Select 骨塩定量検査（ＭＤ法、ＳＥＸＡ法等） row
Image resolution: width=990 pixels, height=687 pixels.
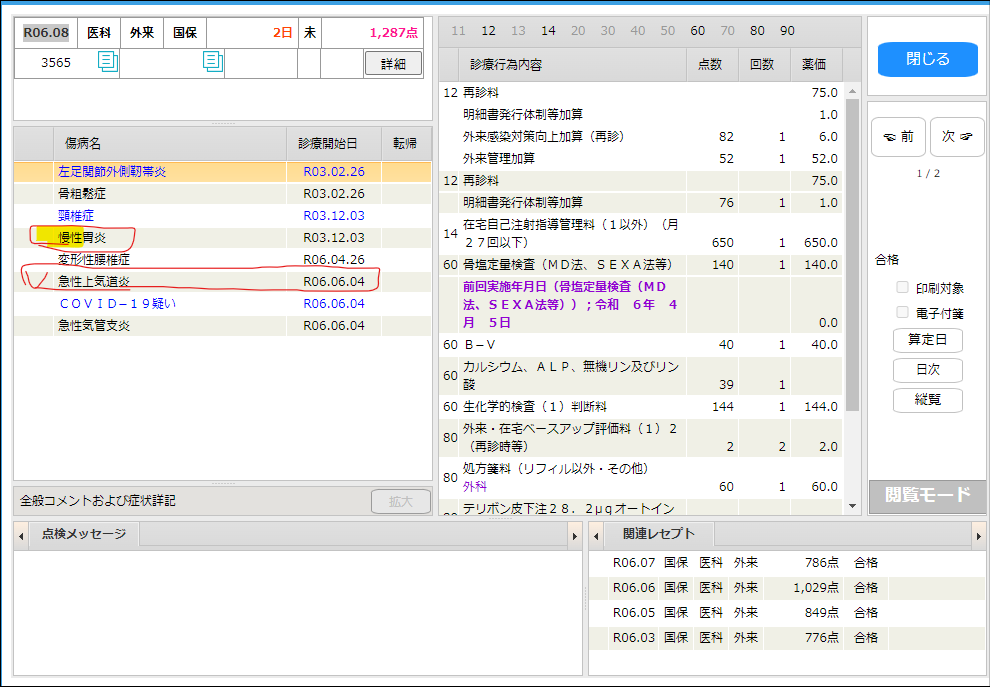pyautogui.click(x=641, y=265)
